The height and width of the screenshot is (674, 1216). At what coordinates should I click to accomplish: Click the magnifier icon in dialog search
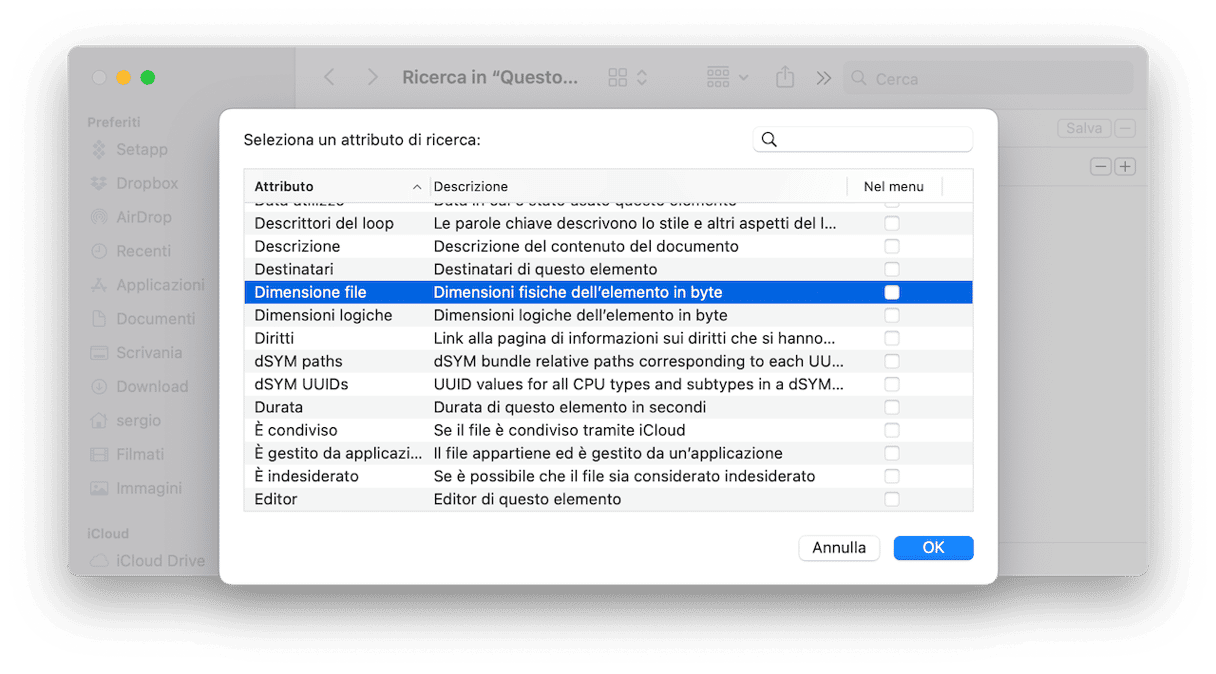tap(769, 140)
